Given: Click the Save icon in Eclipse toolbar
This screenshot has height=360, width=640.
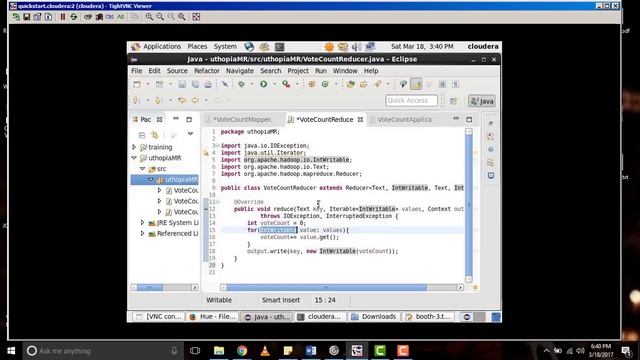Looking at the screenshot, I should pyautogui.click(x=182, y=84).
